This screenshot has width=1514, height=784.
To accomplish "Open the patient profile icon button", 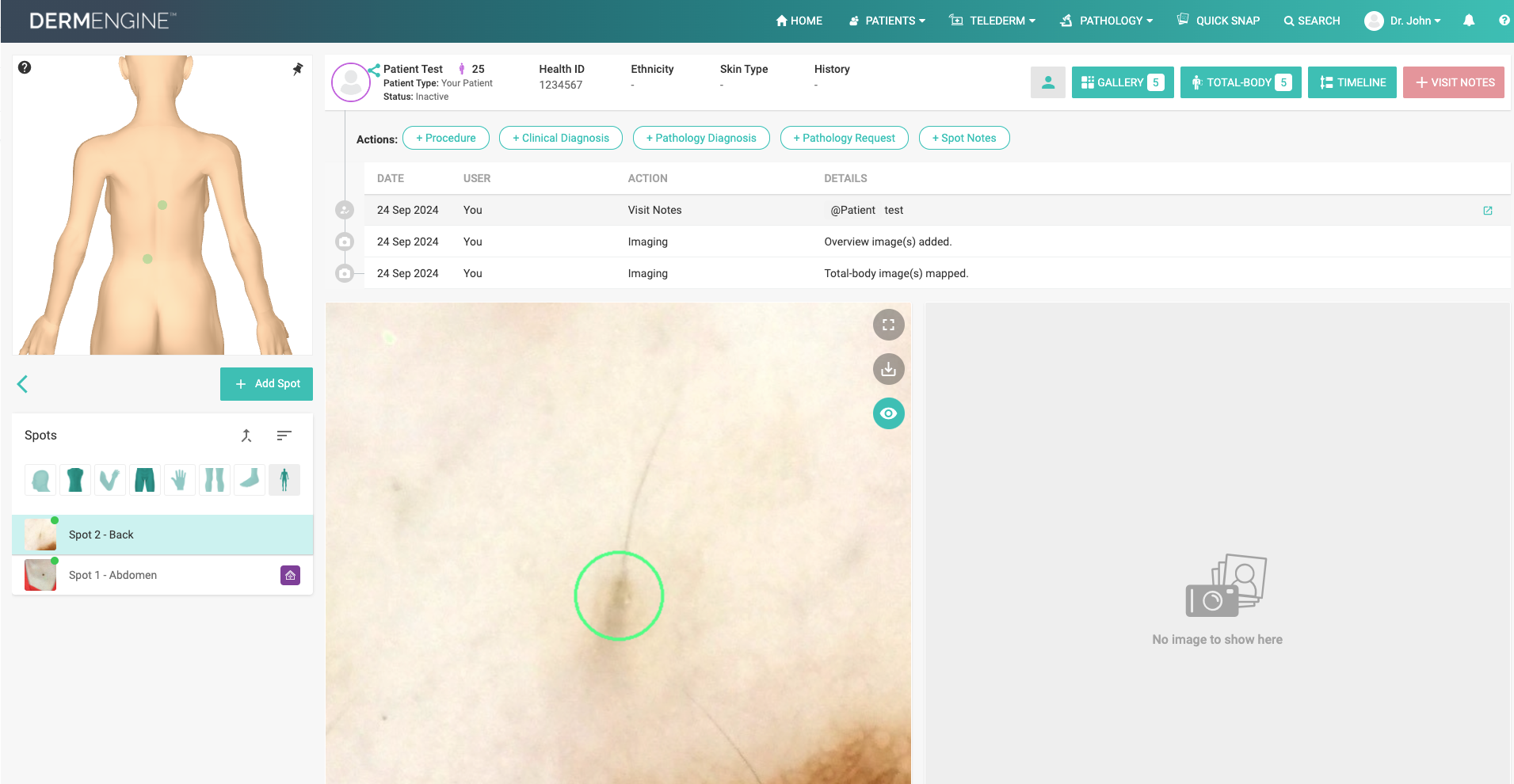I will point(1047,82).
